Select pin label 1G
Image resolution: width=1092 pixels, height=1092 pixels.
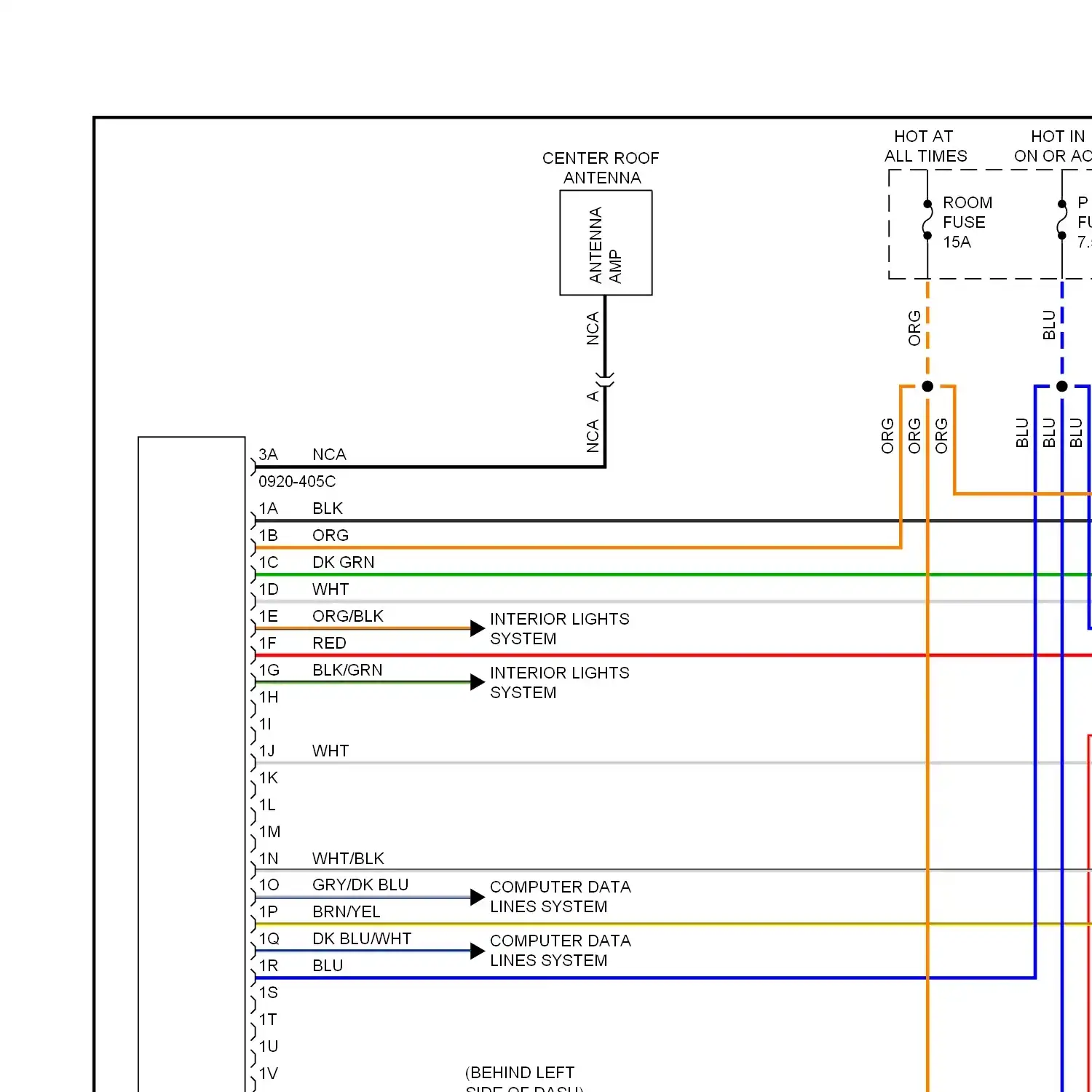pyautogui.click(x=269, y=670)
